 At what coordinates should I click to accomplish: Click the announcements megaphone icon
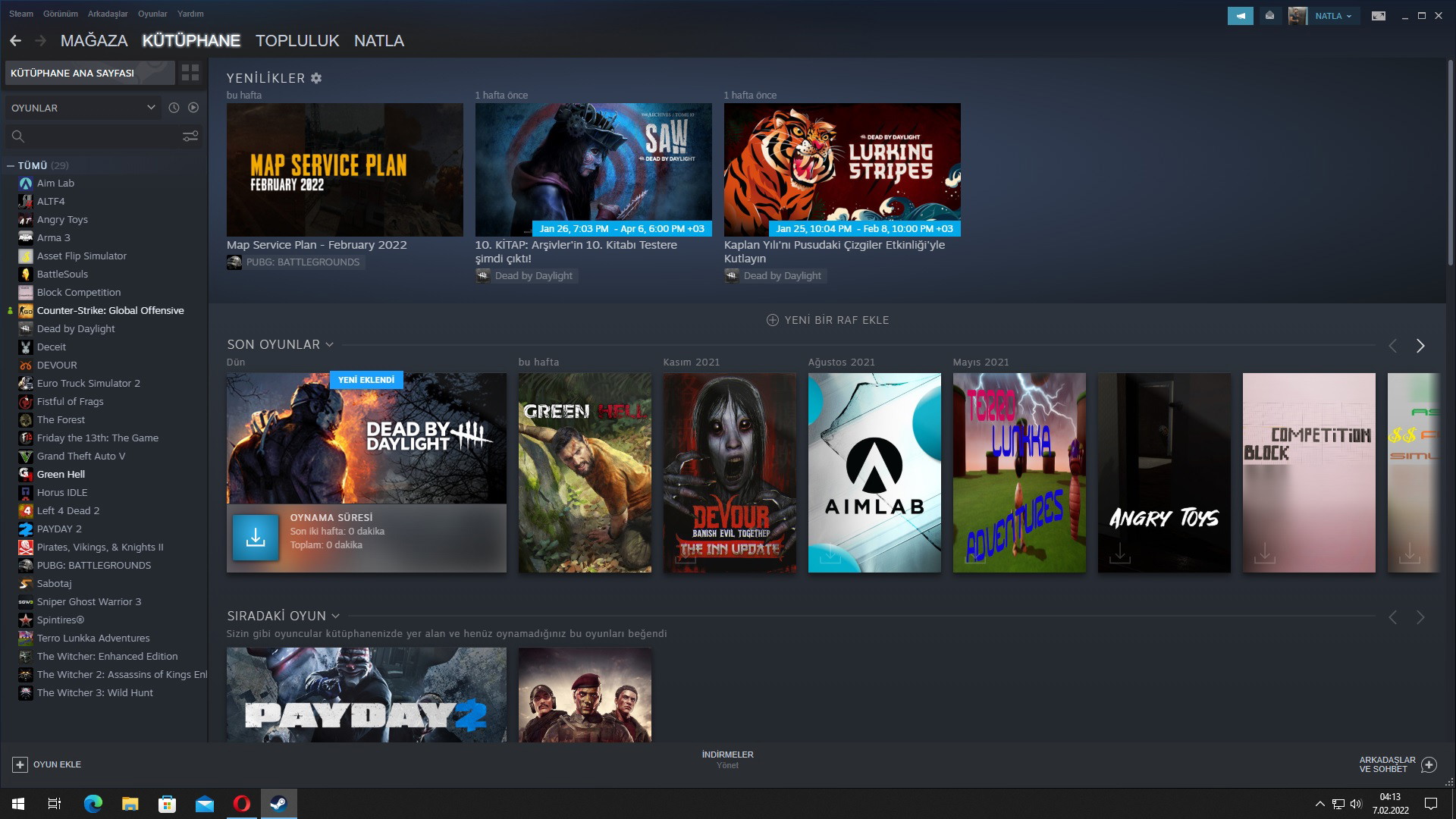point(1241,16)
